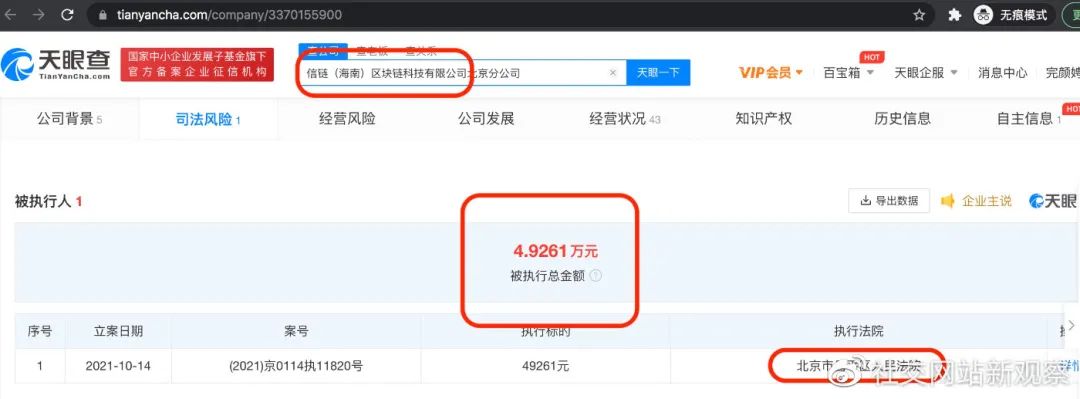Viewport: 1080px width, 399px height.
Task: Click the incognito mode avatar icon
Action: (983, 14)
